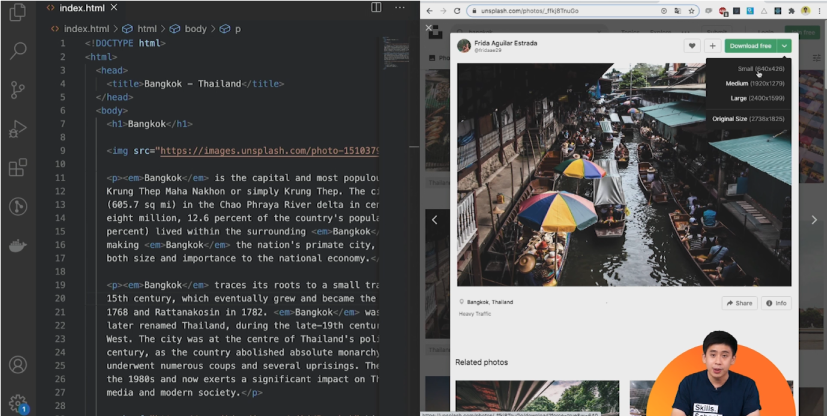Click the Share button

pos(739,303)
